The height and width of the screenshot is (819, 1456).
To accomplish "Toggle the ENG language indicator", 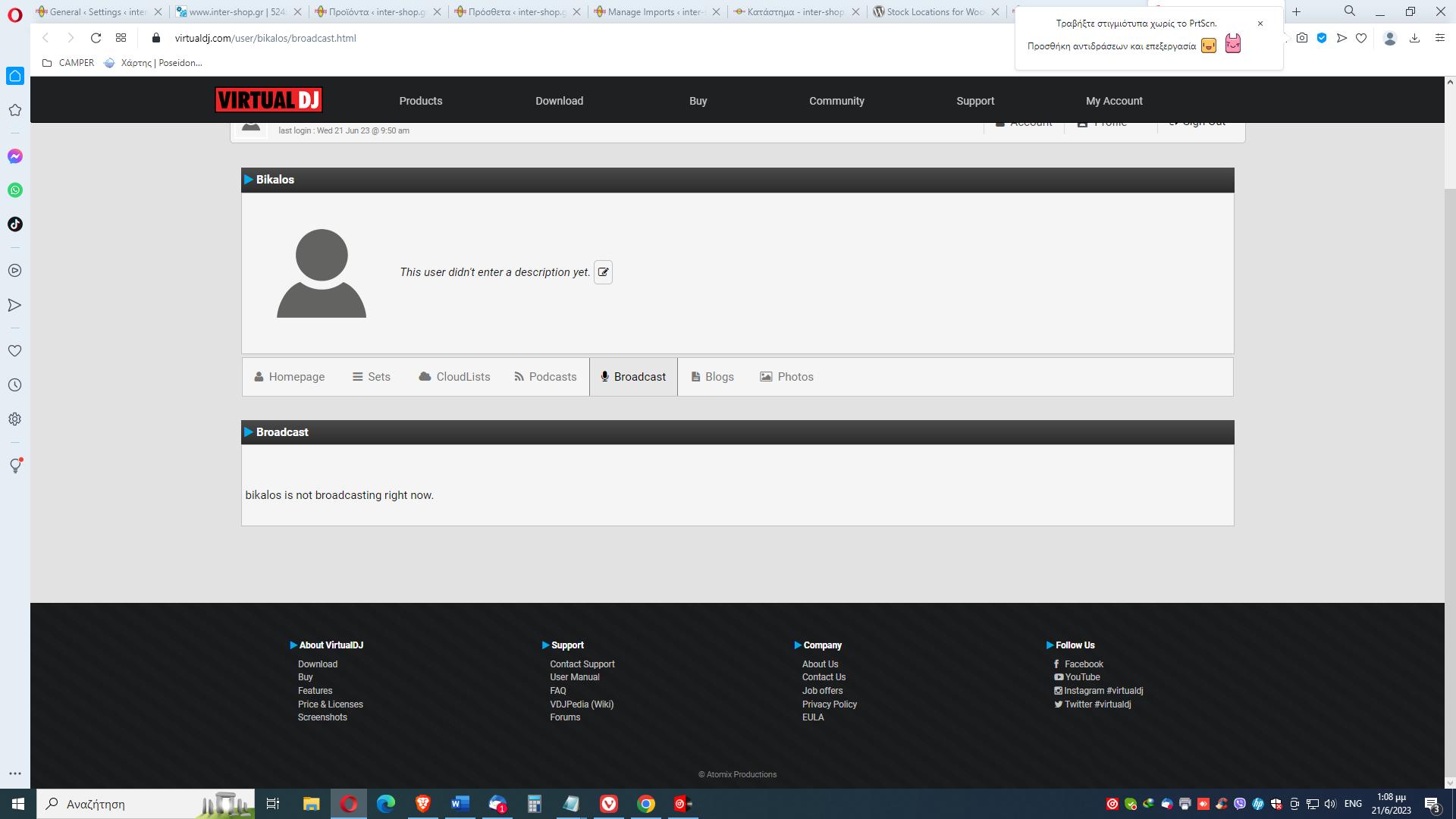I will click(x=1353, y=804).
